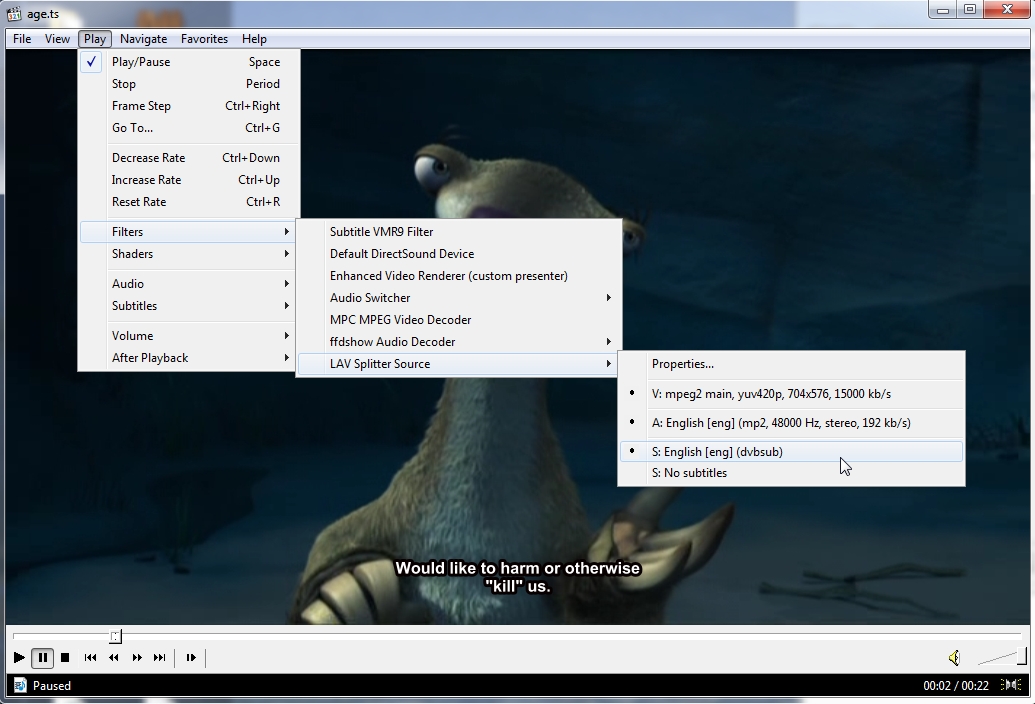Image resolution: width=1035 pixels, height=704 pixels.
Task: Open MPC MPEG Video Decoder entry
Action: (459, 320)
